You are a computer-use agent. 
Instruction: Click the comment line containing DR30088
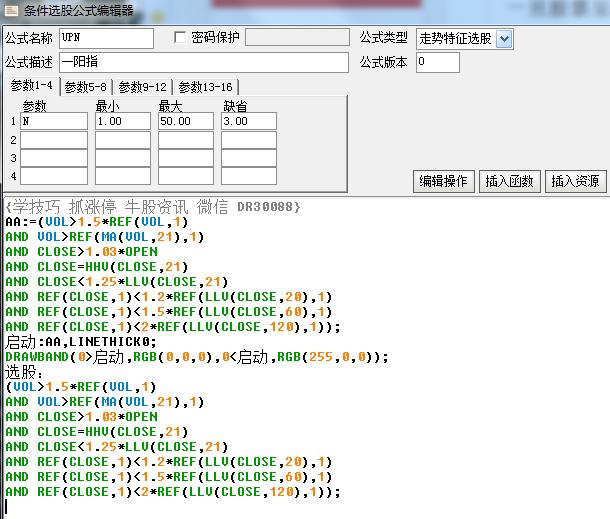point(153,207)
